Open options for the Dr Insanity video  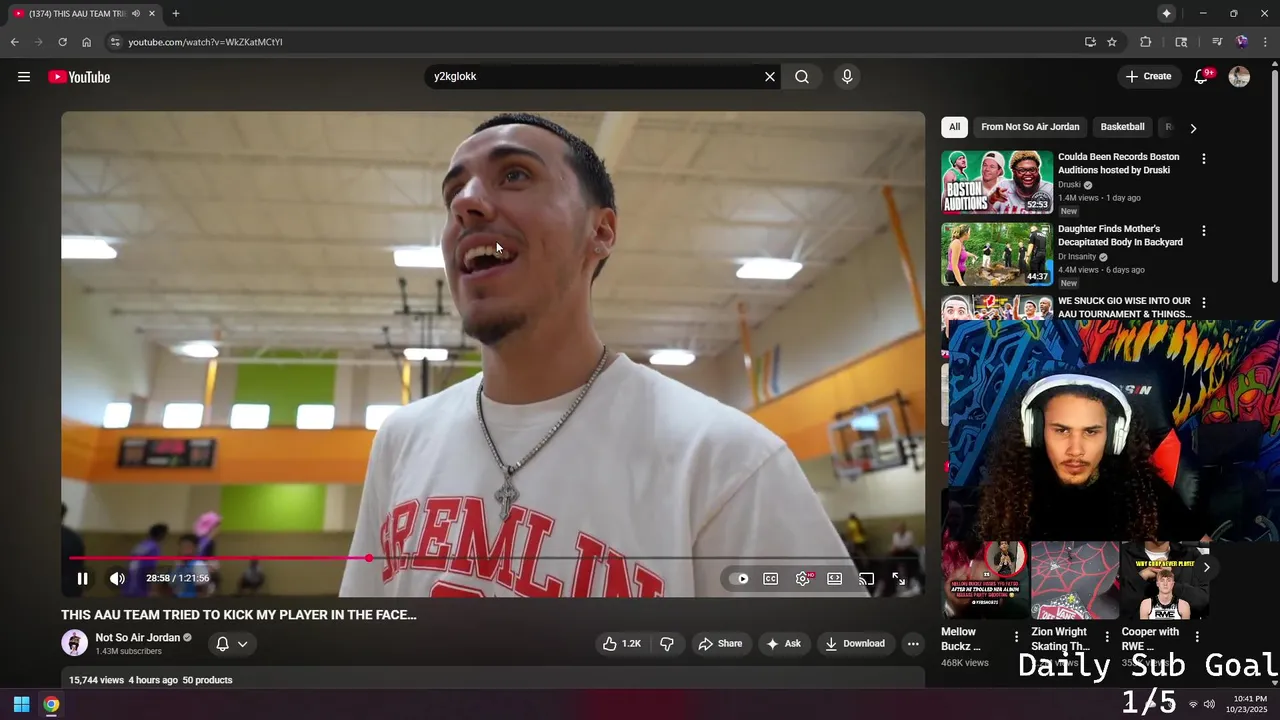click(1203, 231)
